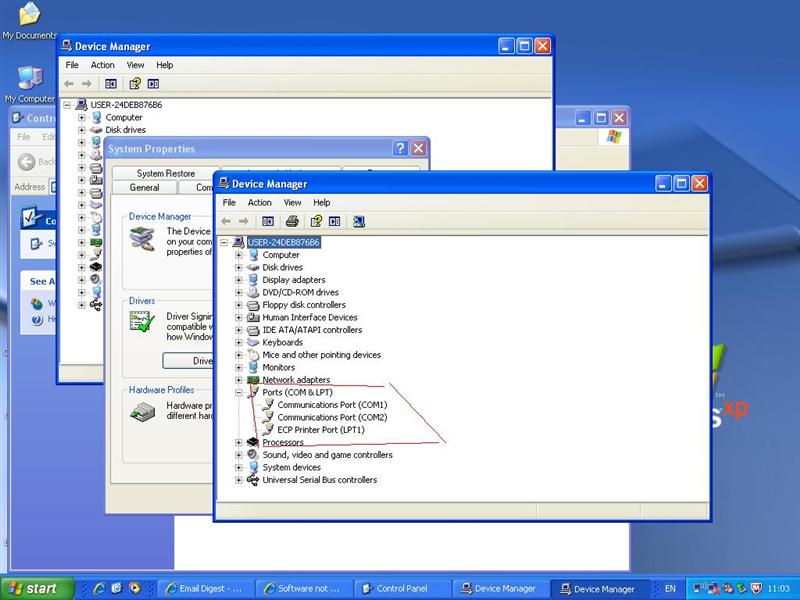Collapse USER-24DEB876B6 root in front window
Image resolution: width=800 pixels, height=600 pixels.
click(x=223, y=242)
